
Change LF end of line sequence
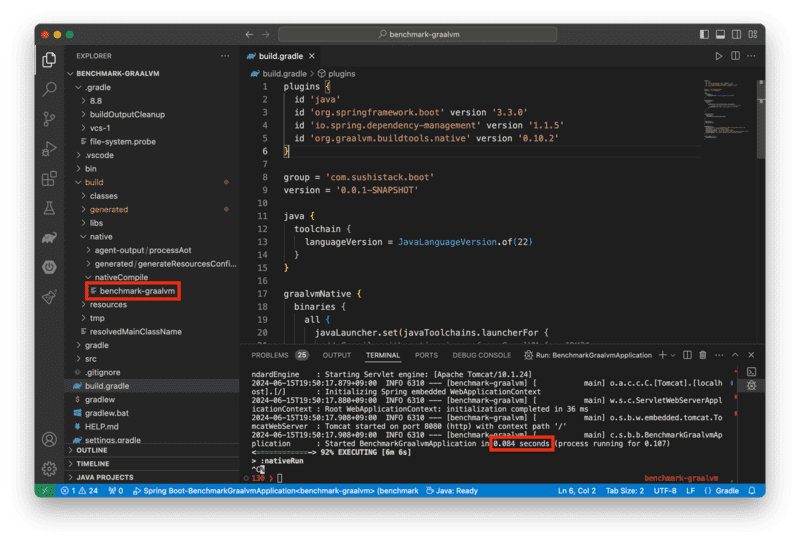coord(690,490)
